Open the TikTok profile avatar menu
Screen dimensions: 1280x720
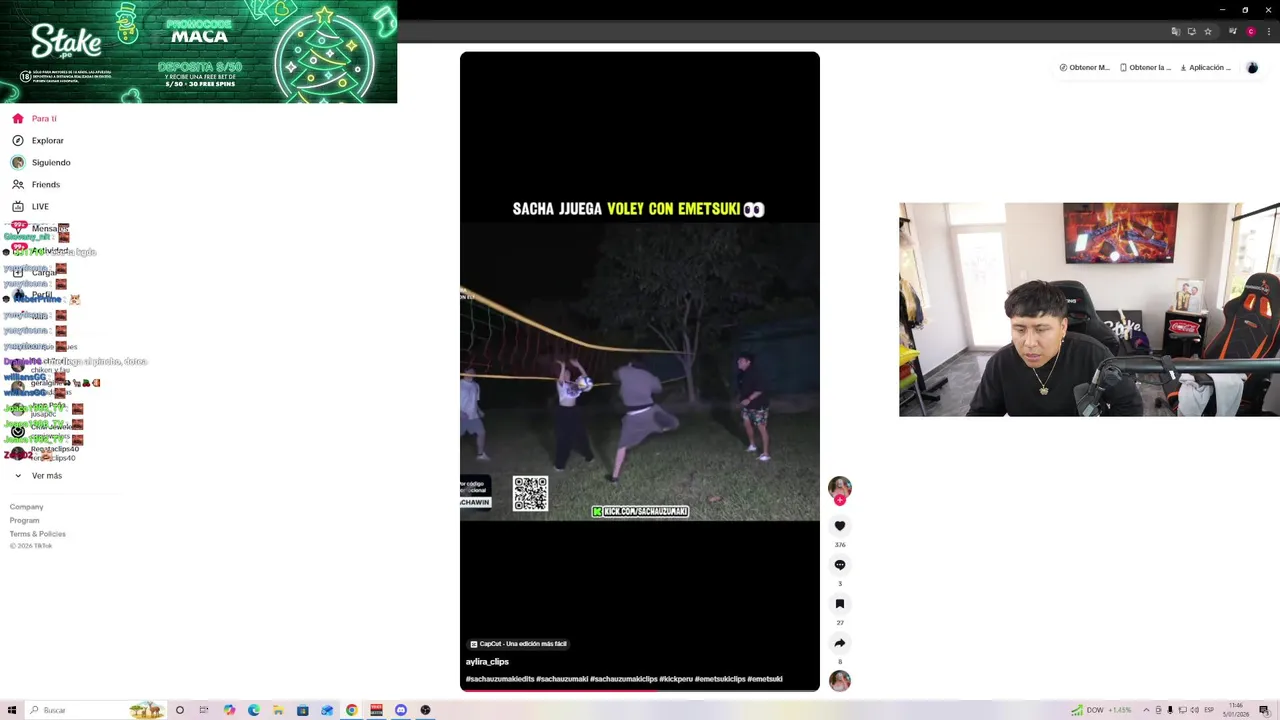click(1252, 68)
